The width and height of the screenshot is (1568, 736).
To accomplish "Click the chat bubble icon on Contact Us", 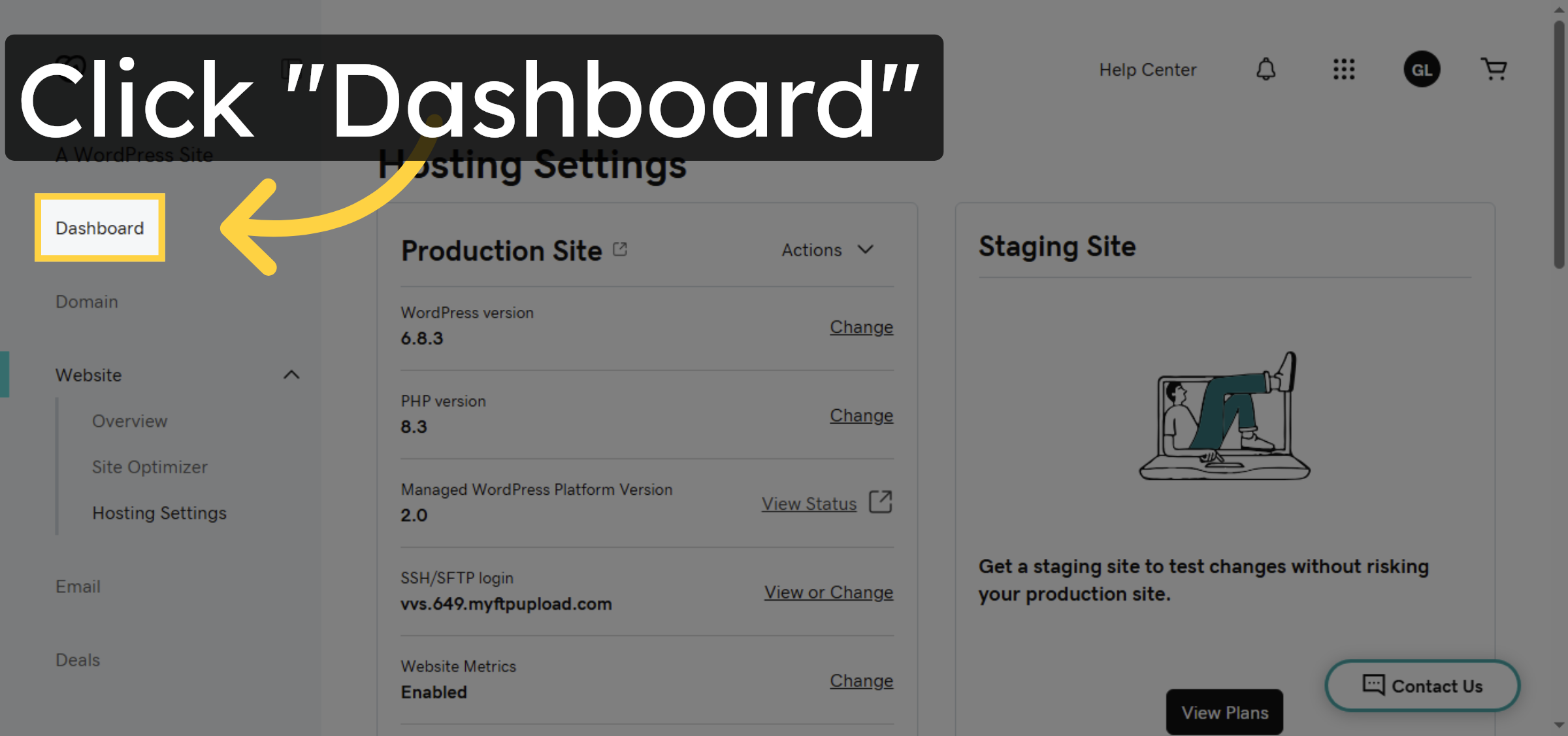I will click(1373, 685).
